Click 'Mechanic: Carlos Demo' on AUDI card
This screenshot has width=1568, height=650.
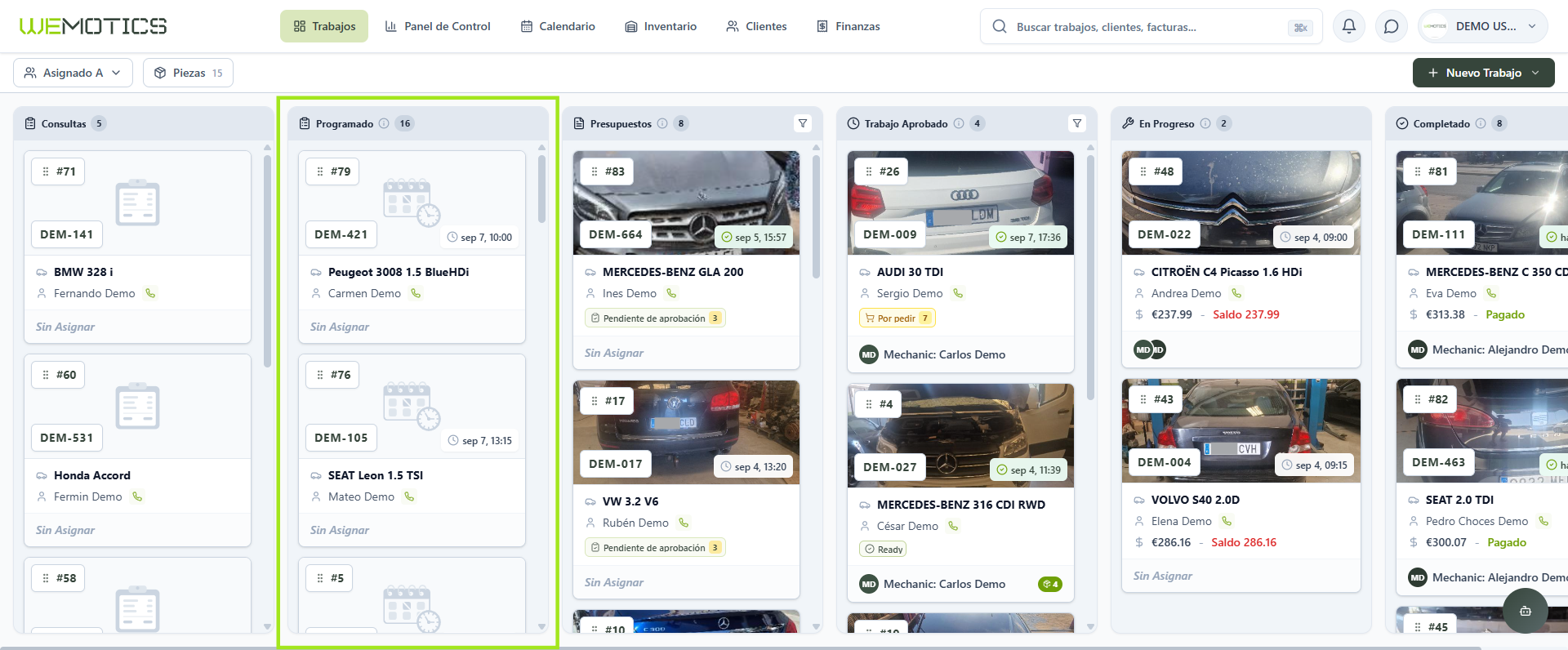[944, 354]
